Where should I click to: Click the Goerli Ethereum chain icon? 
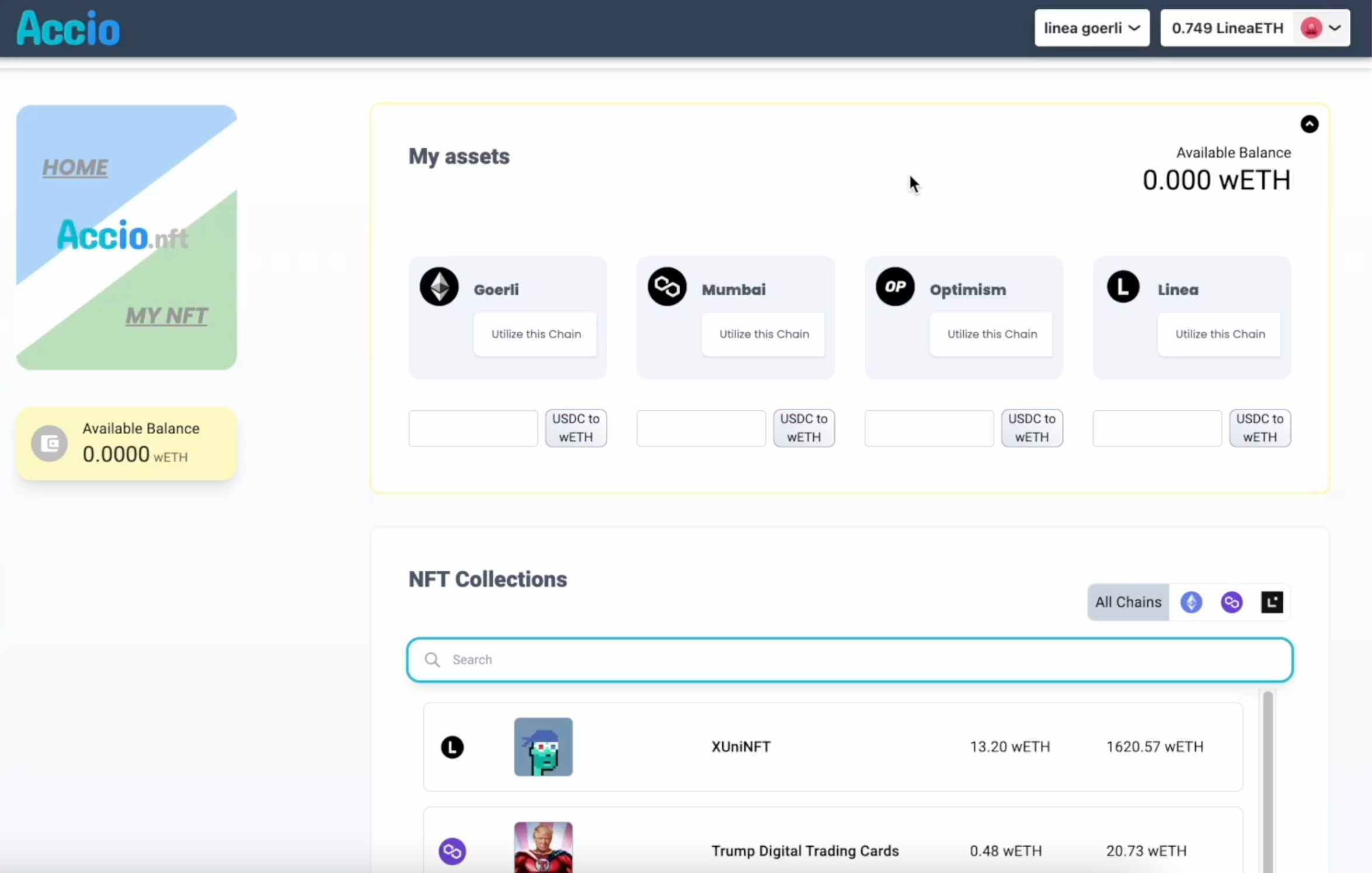tap(439, 287)
